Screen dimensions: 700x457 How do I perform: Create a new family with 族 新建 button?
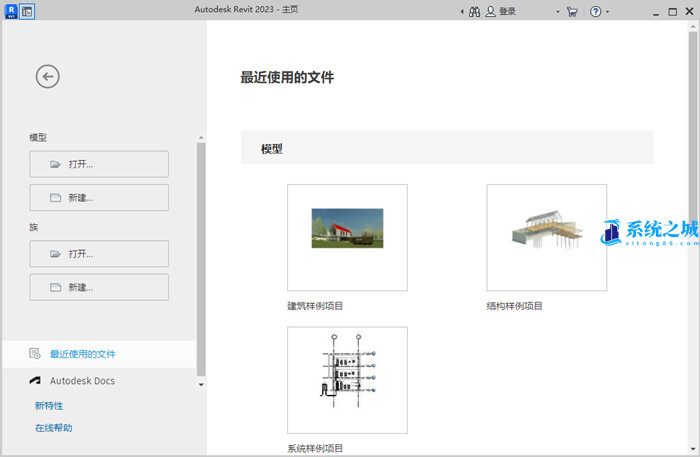[x=99, y=287]
